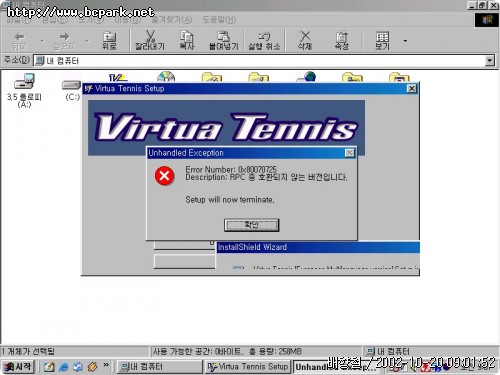Click the red error icon in dialog
Screen dimensions: 500x375
tap(164, 175)
